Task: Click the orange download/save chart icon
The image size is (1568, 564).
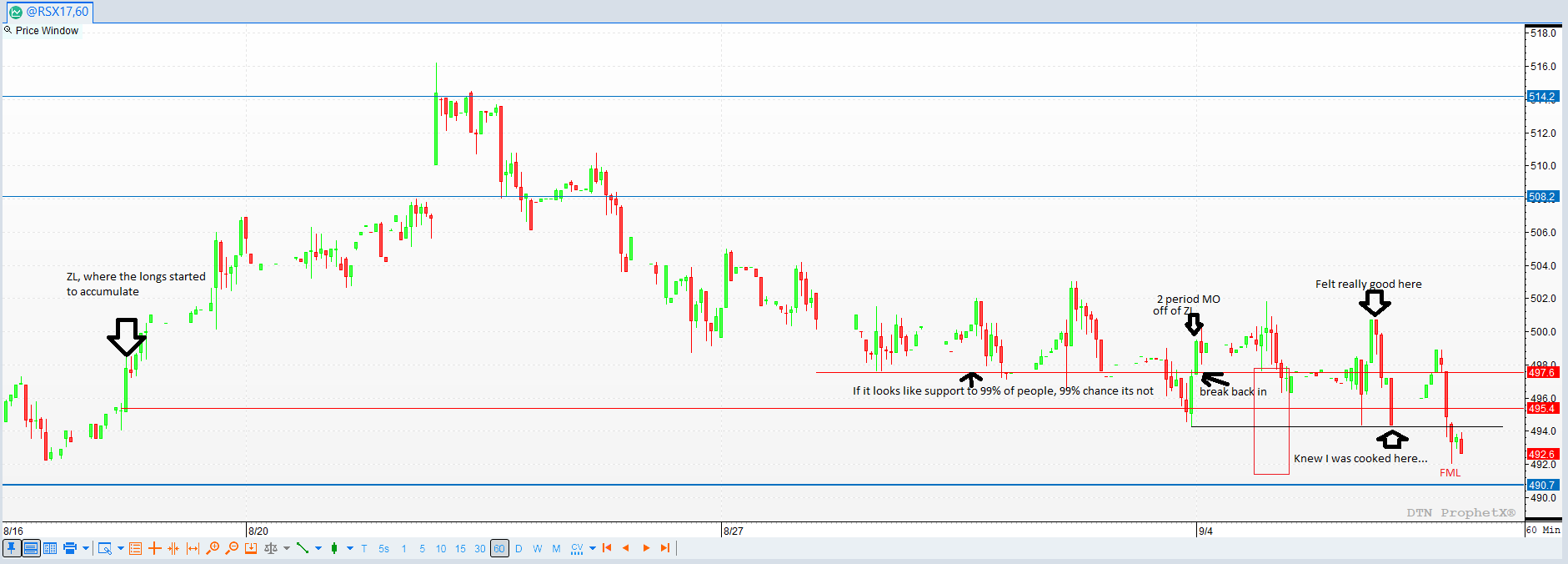Action: coord(251,548)
